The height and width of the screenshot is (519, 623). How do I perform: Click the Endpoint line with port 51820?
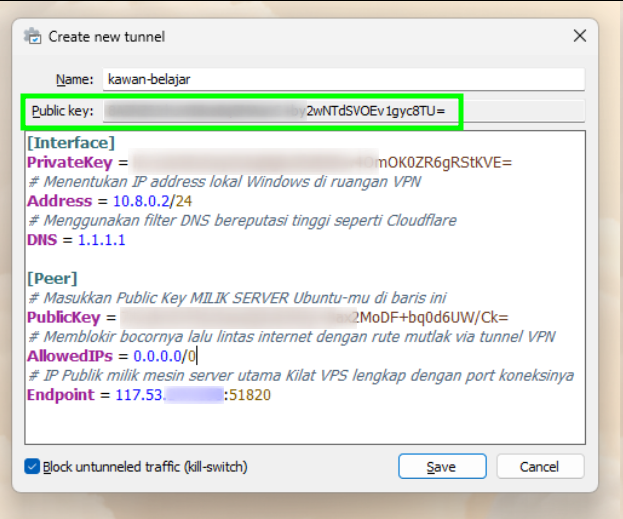(x=149, y=395)
